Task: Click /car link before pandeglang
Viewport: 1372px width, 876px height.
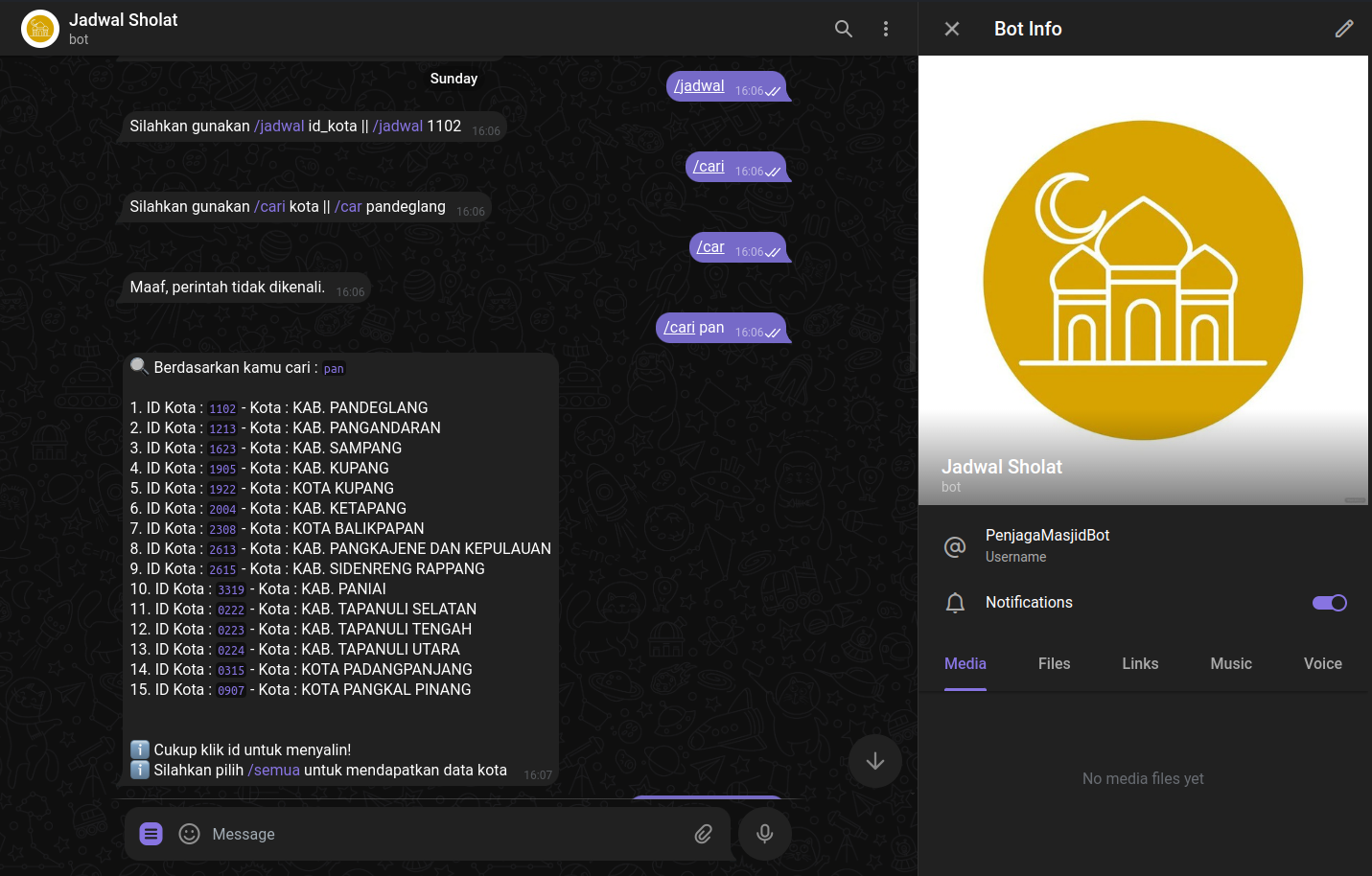Action: point(348,206)
